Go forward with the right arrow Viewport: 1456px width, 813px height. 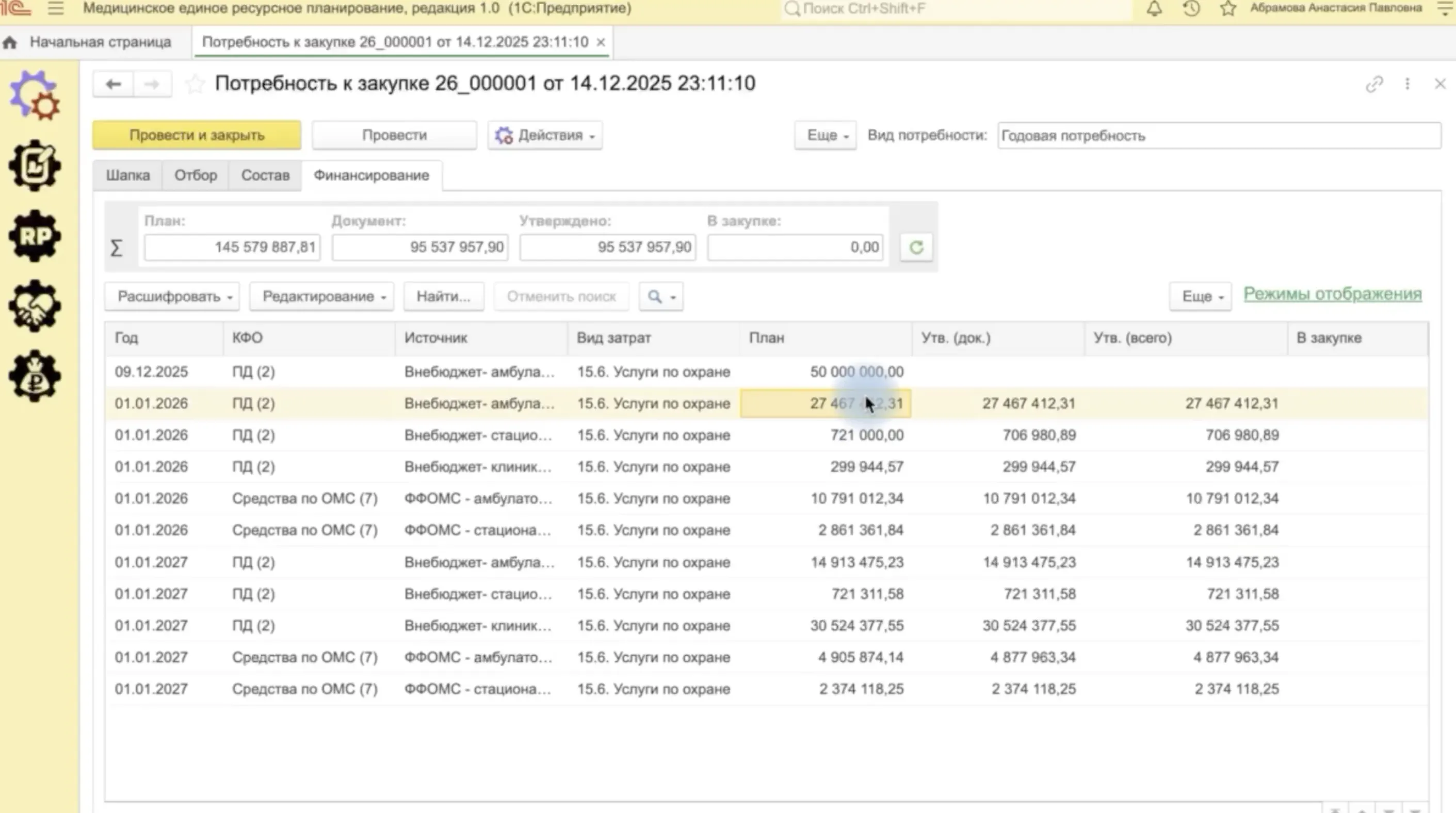click(x=152, y=84)
